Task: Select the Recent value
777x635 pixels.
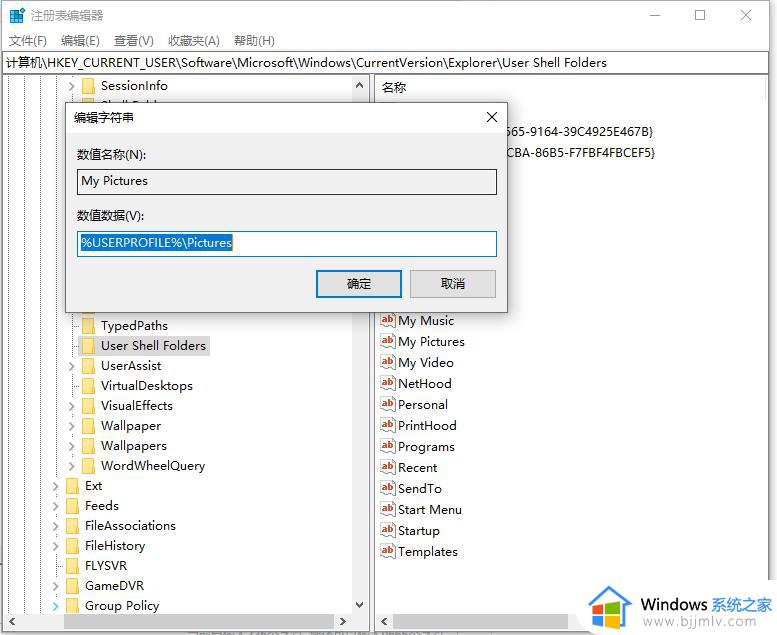Action: click(x=418, y=468)
